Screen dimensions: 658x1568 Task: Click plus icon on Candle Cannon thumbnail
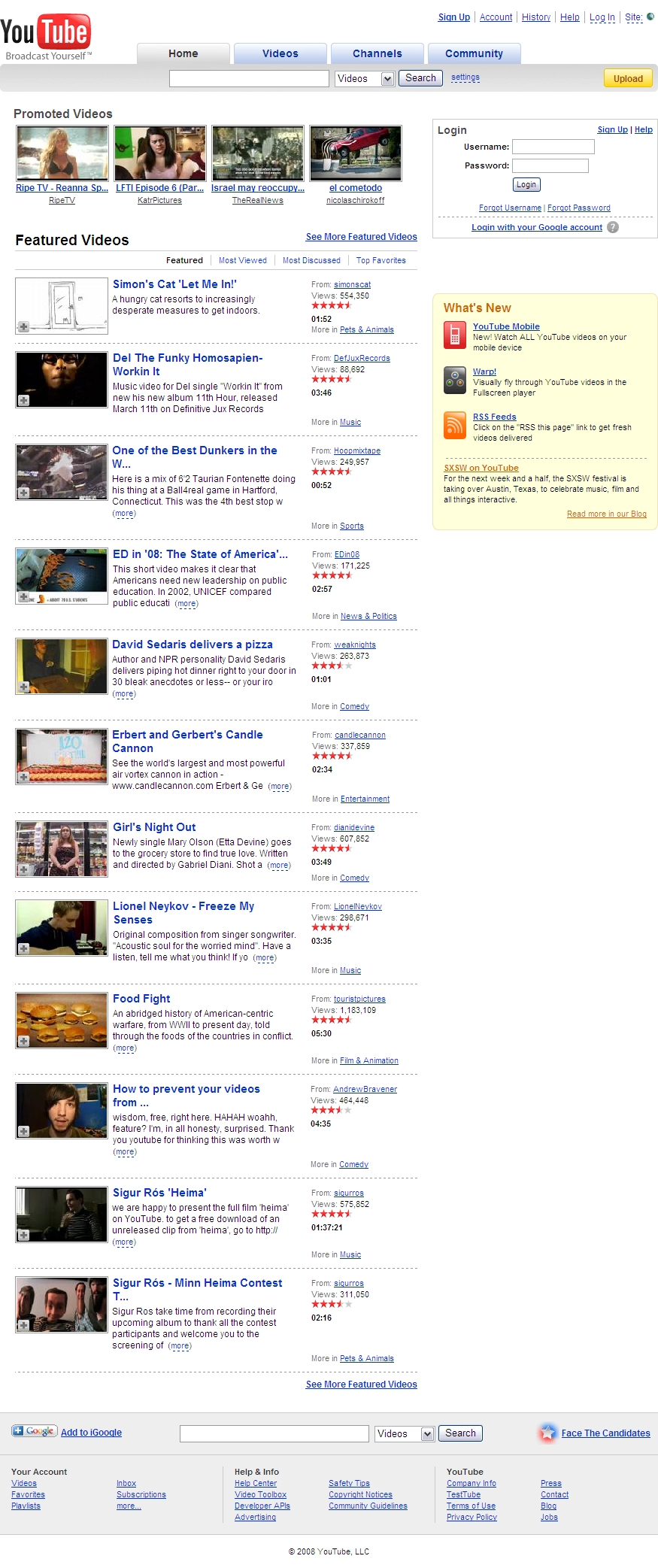[x=23, y=777]
